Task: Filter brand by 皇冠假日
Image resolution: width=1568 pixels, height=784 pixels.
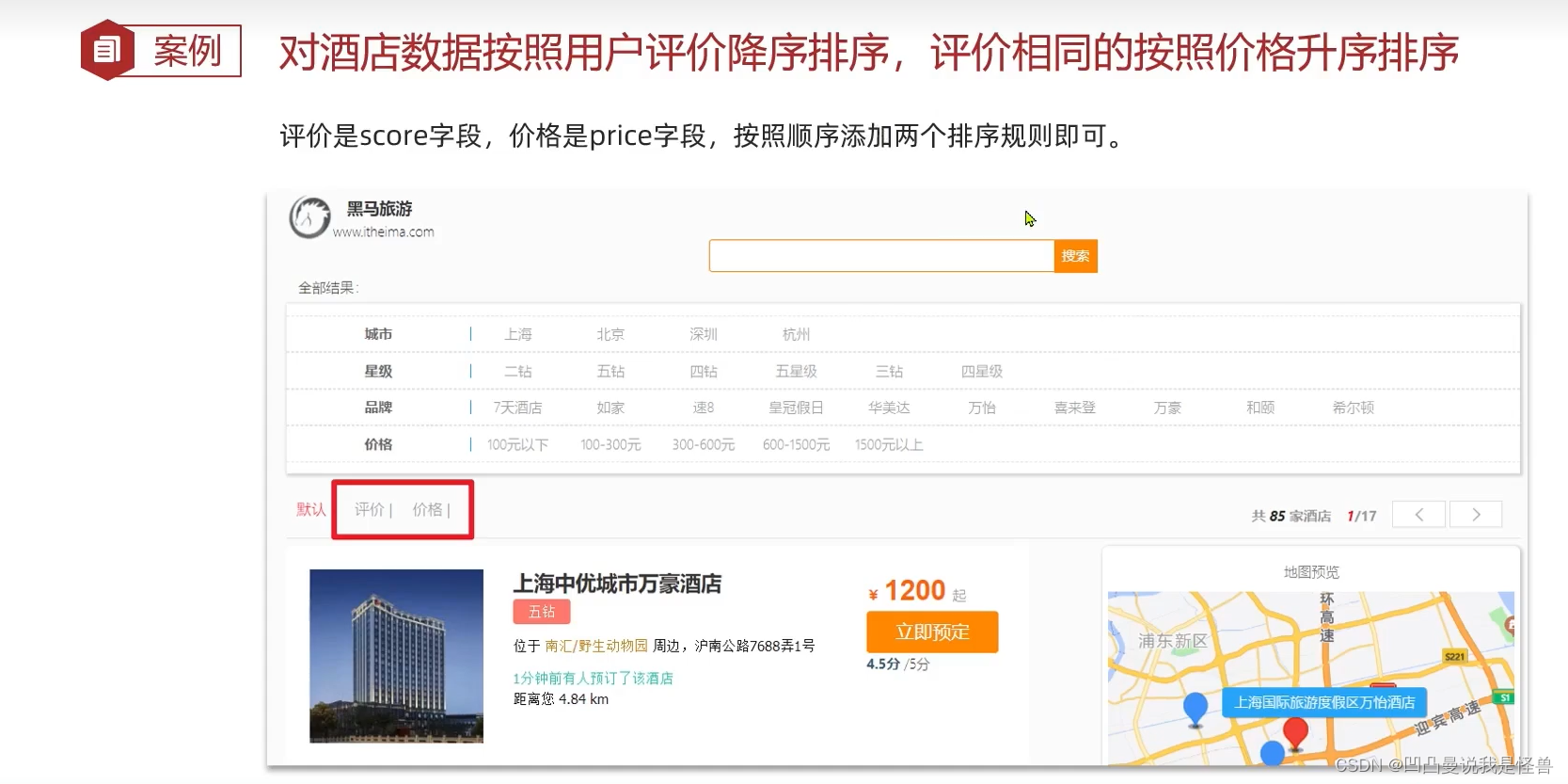Action: coord(796,408)
